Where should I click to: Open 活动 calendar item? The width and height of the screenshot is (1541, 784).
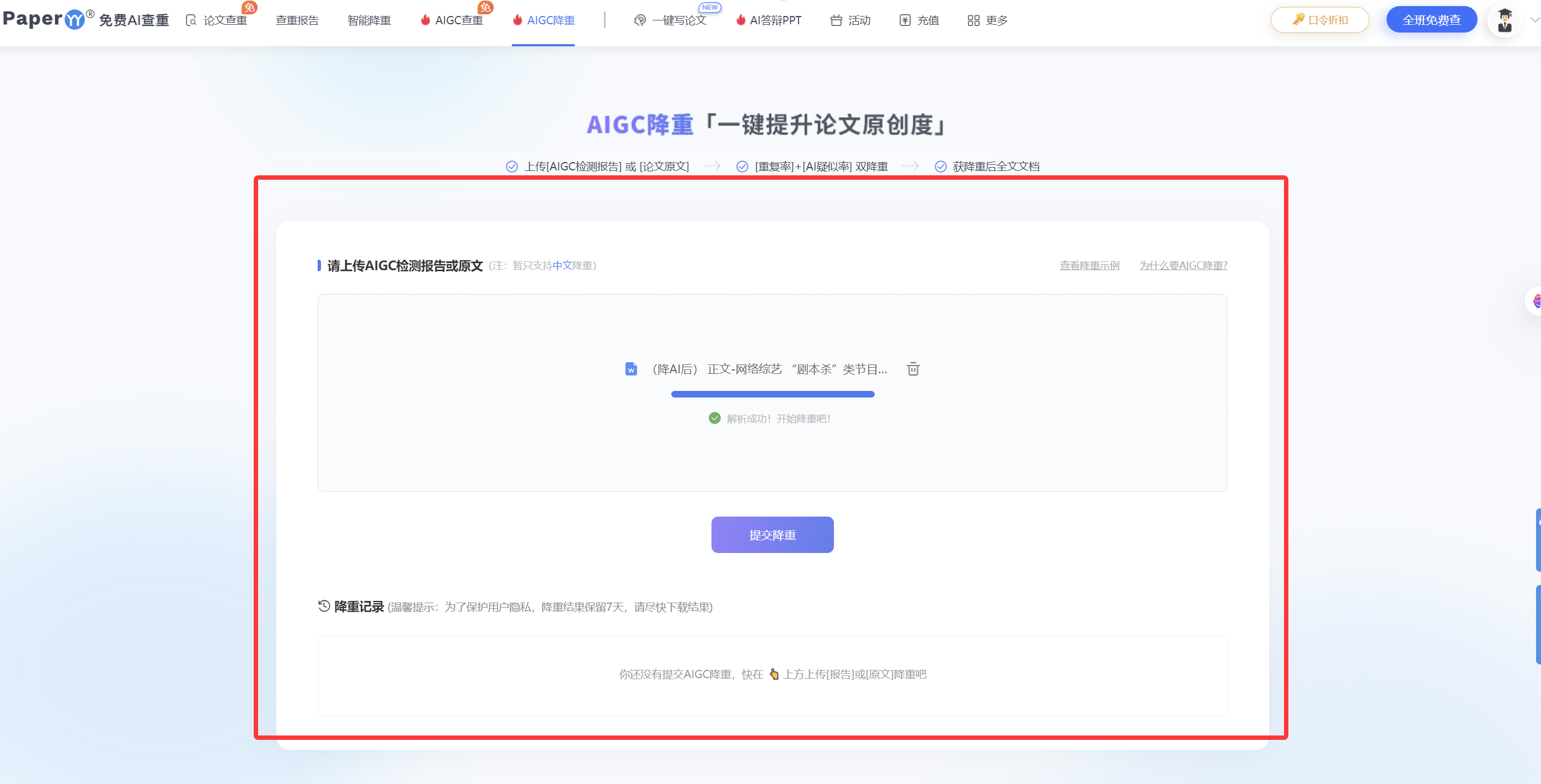(x=850, y=20)
